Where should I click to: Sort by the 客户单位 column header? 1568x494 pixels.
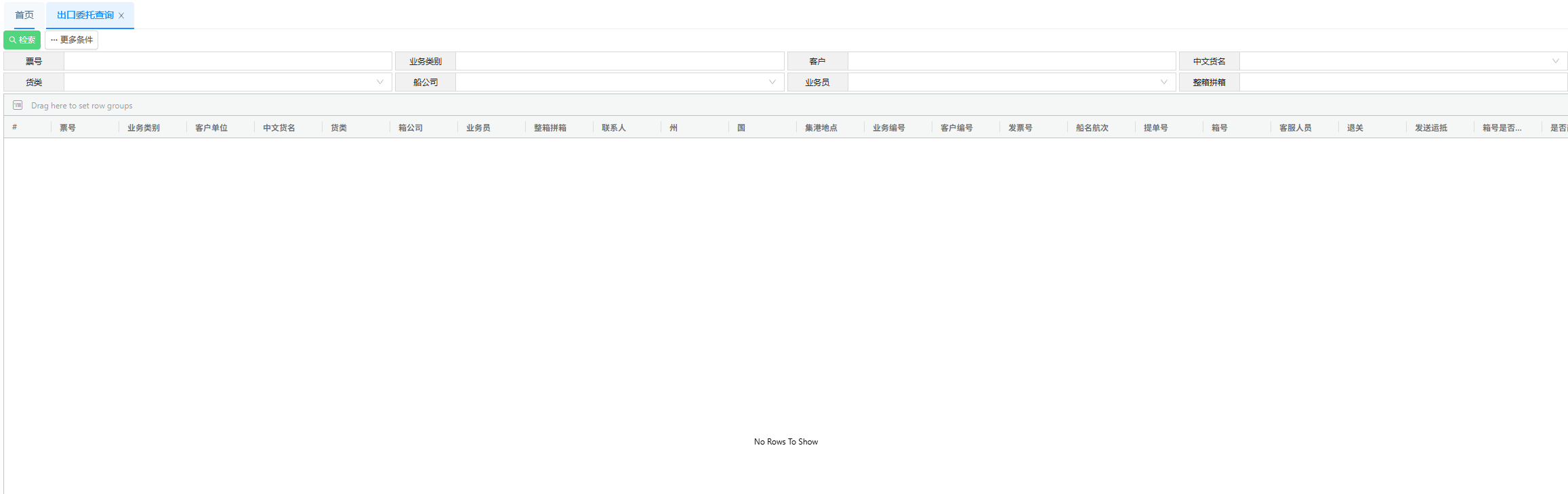click(211, 127)
